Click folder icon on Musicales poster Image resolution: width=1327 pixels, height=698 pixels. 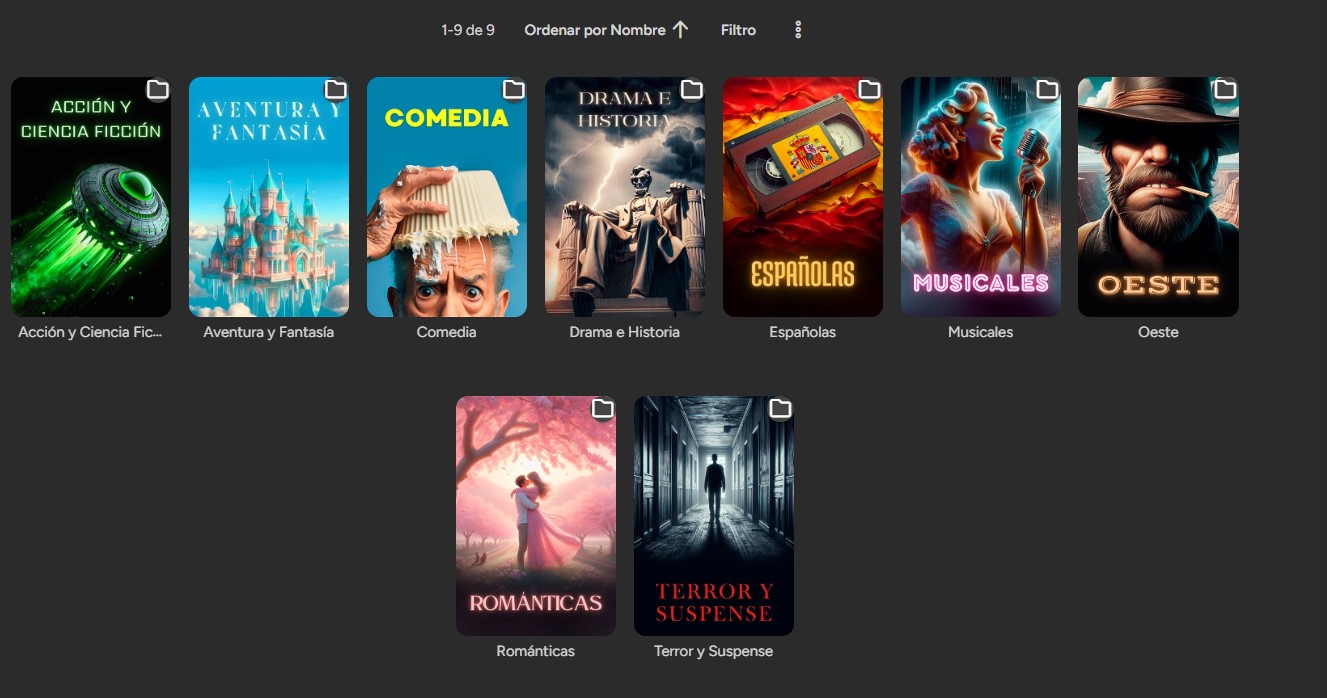coord(1047,91)
